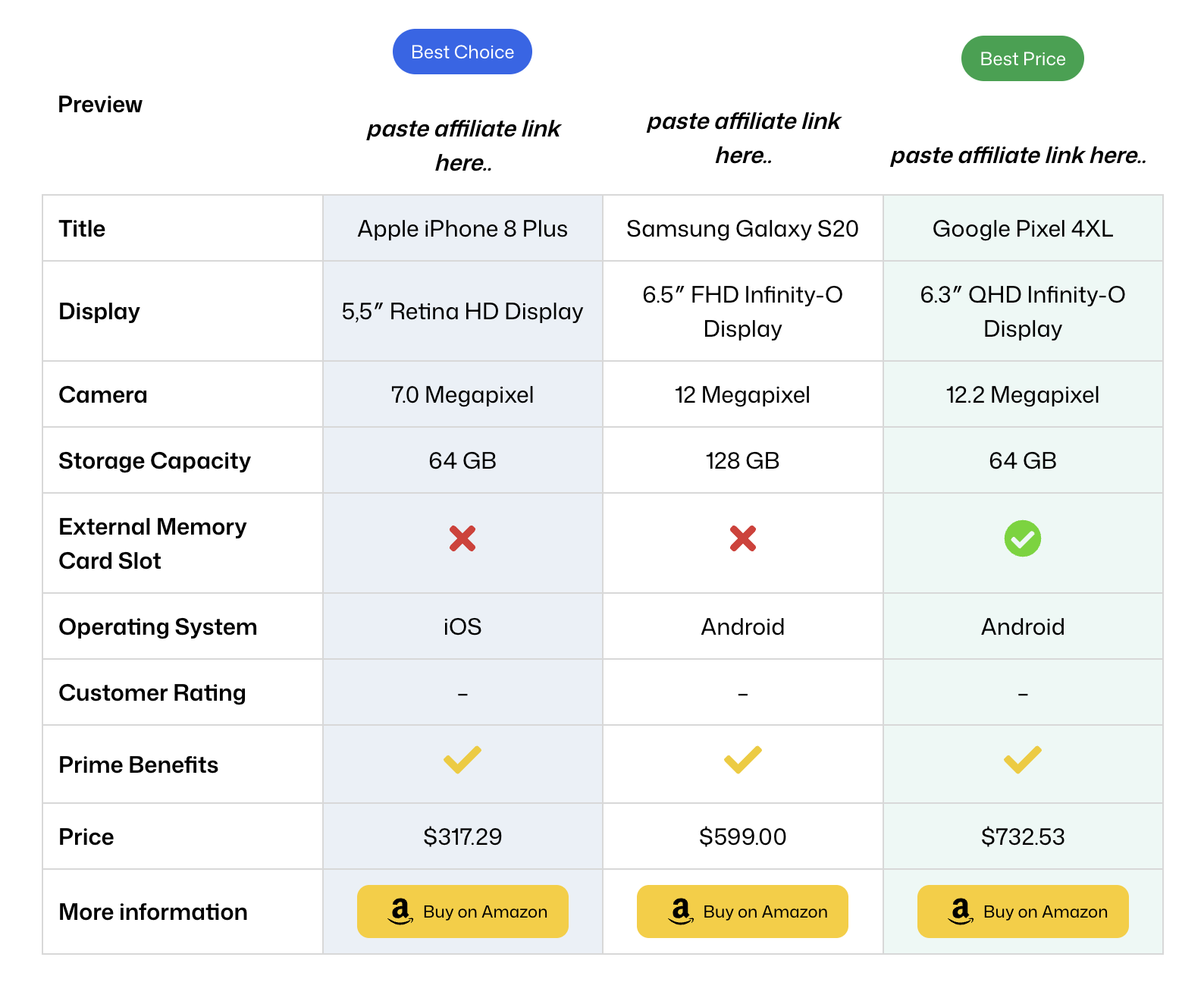Click the Prime Benefits row label

coord(139,765)
